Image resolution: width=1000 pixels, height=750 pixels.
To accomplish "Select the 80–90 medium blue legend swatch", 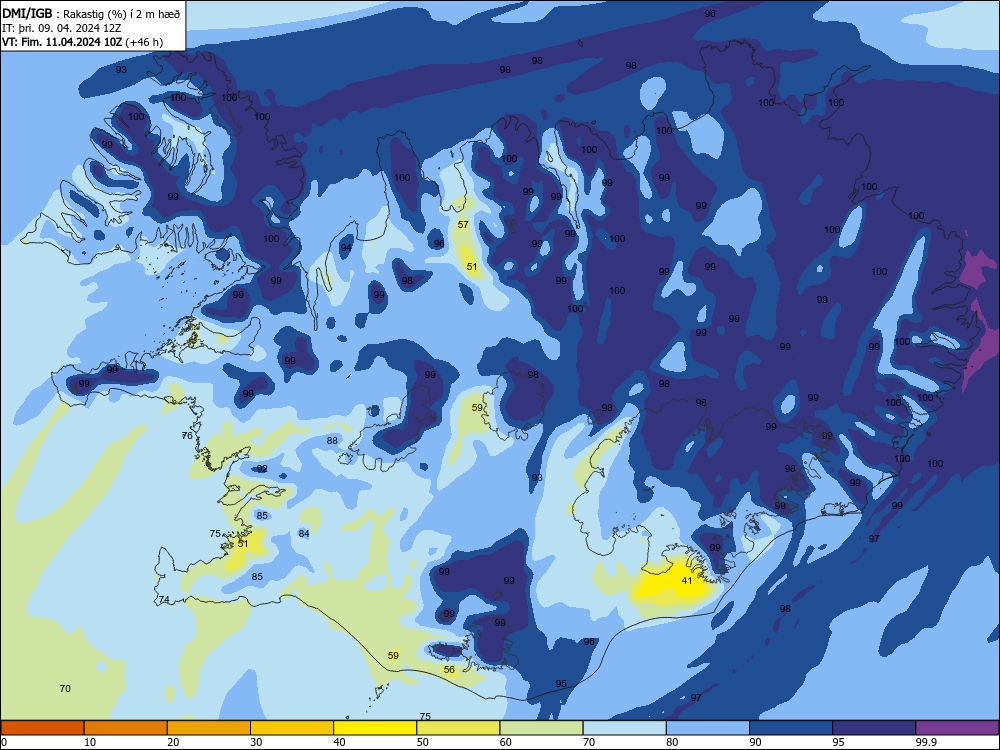I will coord(708,728).
